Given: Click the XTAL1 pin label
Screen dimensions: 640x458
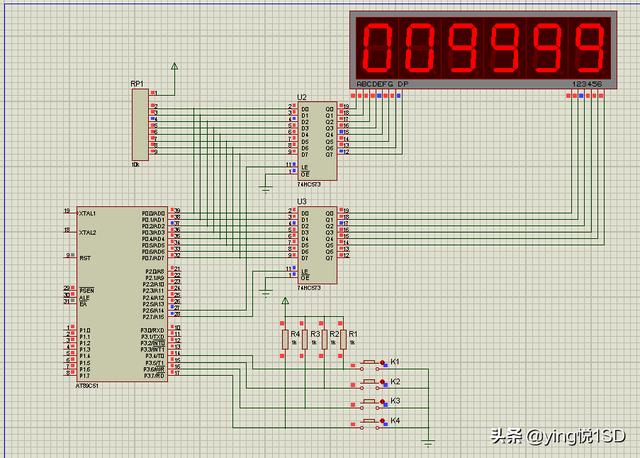Looking at the screenshot, I should (87, 213).
